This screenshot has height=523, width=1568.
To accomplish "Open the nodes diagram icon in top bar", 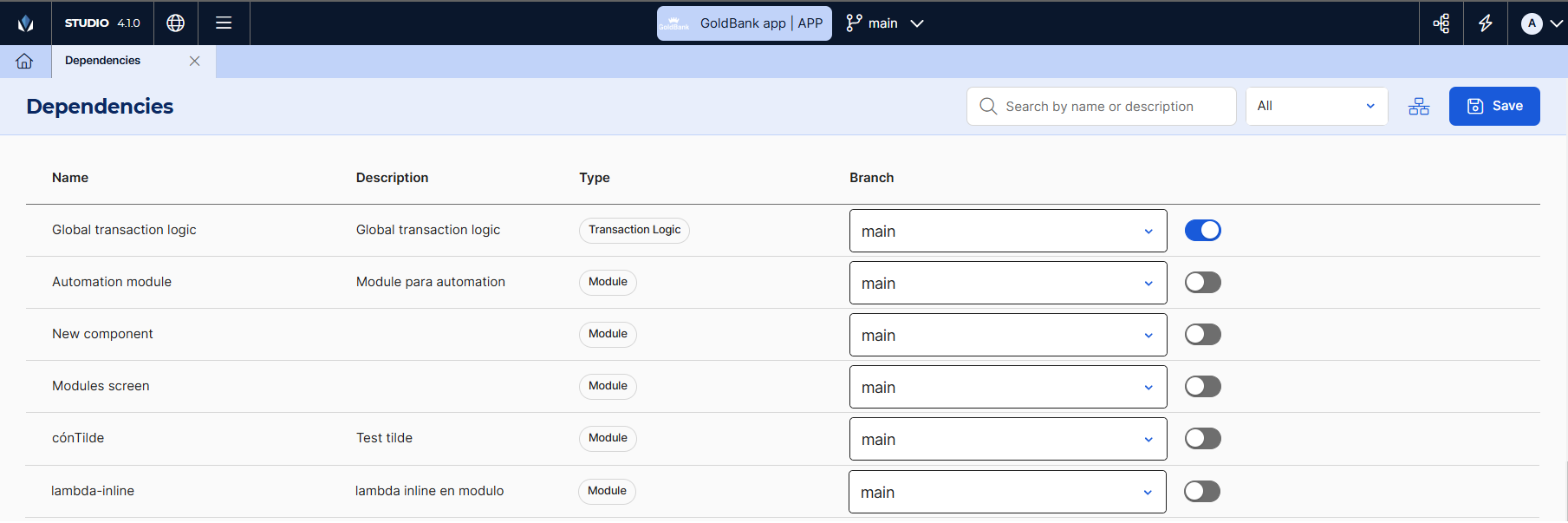I will (1441, 23).
